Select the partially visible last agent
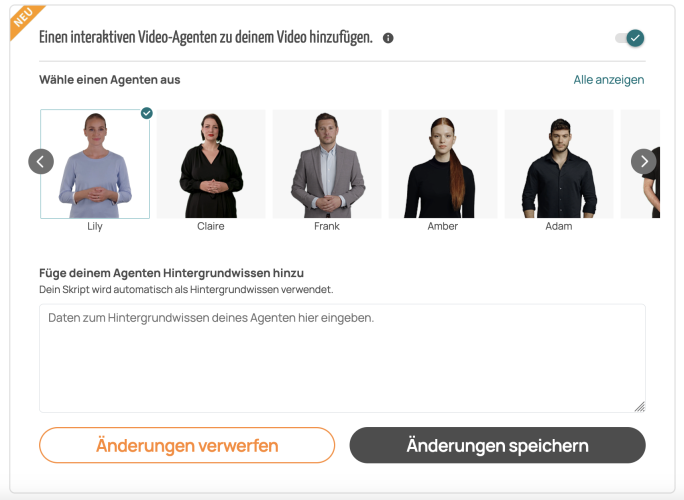Screen dimensions: 684x500 coord(650,164)
